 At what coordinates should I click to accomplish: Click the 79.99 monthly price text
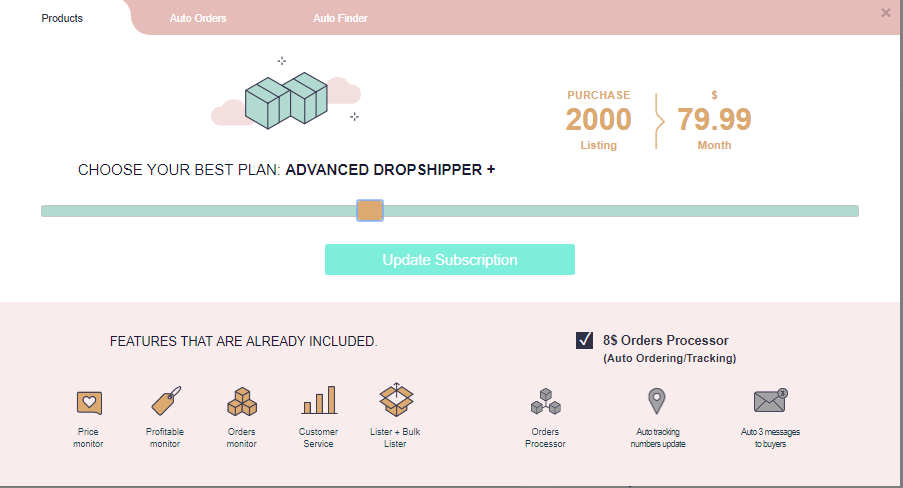(x=714, y=120)
